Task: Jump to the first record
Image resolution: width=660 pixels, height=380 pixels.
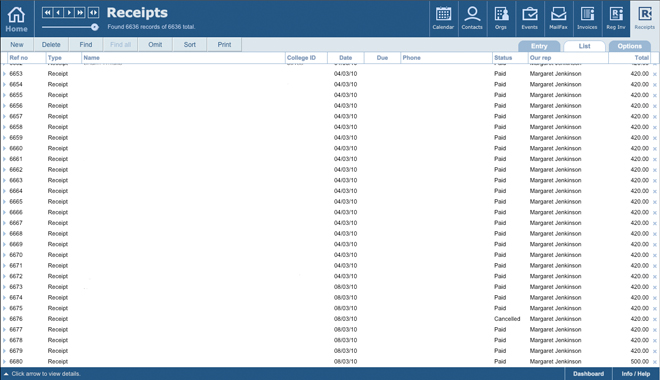Action: [x=47, y=13]
